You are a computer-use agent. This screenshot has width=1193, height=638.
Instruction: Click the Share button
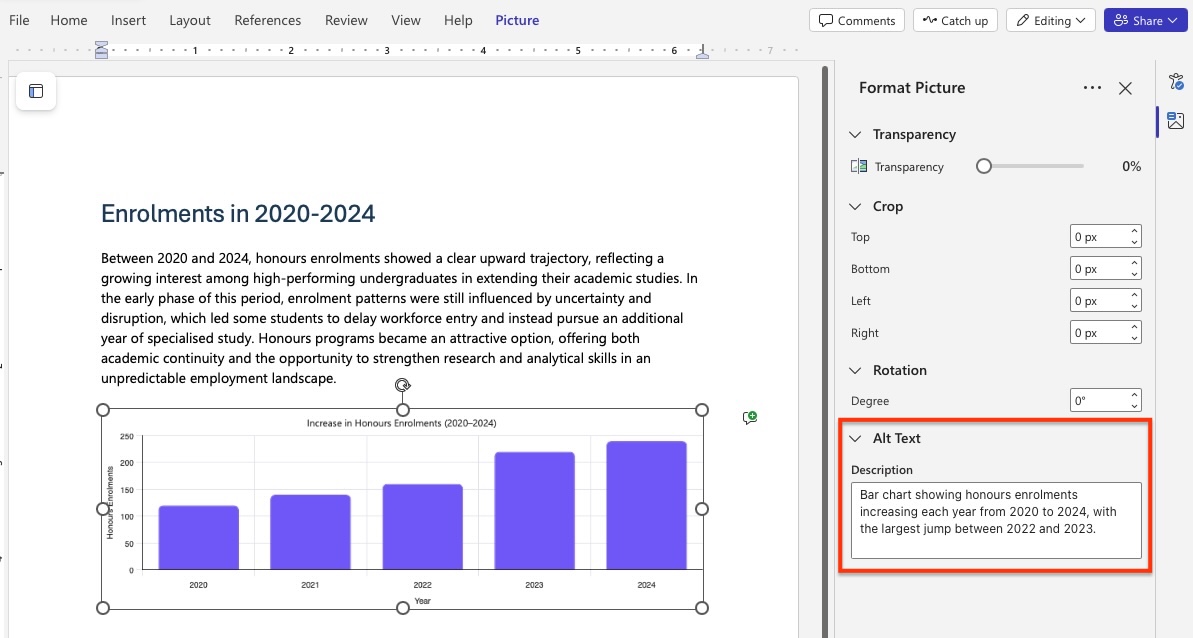click(x=1145, y=21)
